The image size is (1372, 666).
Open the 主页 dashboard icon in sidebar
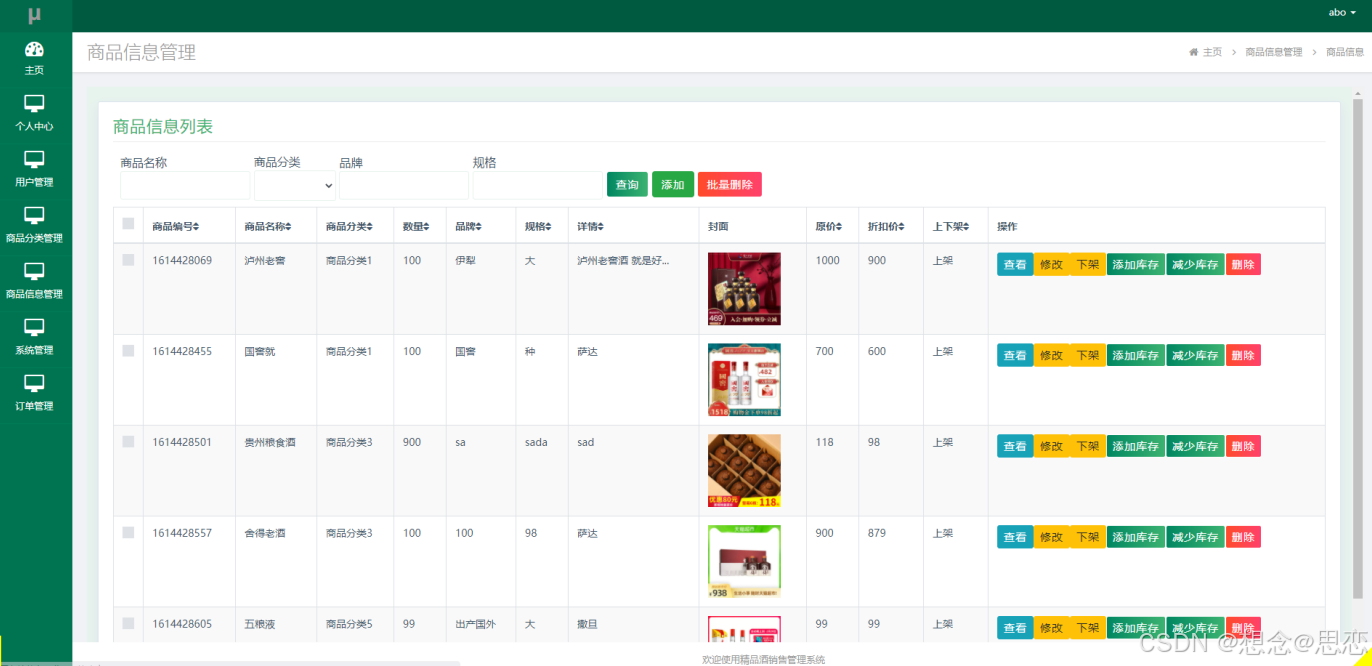coord(35,48)
